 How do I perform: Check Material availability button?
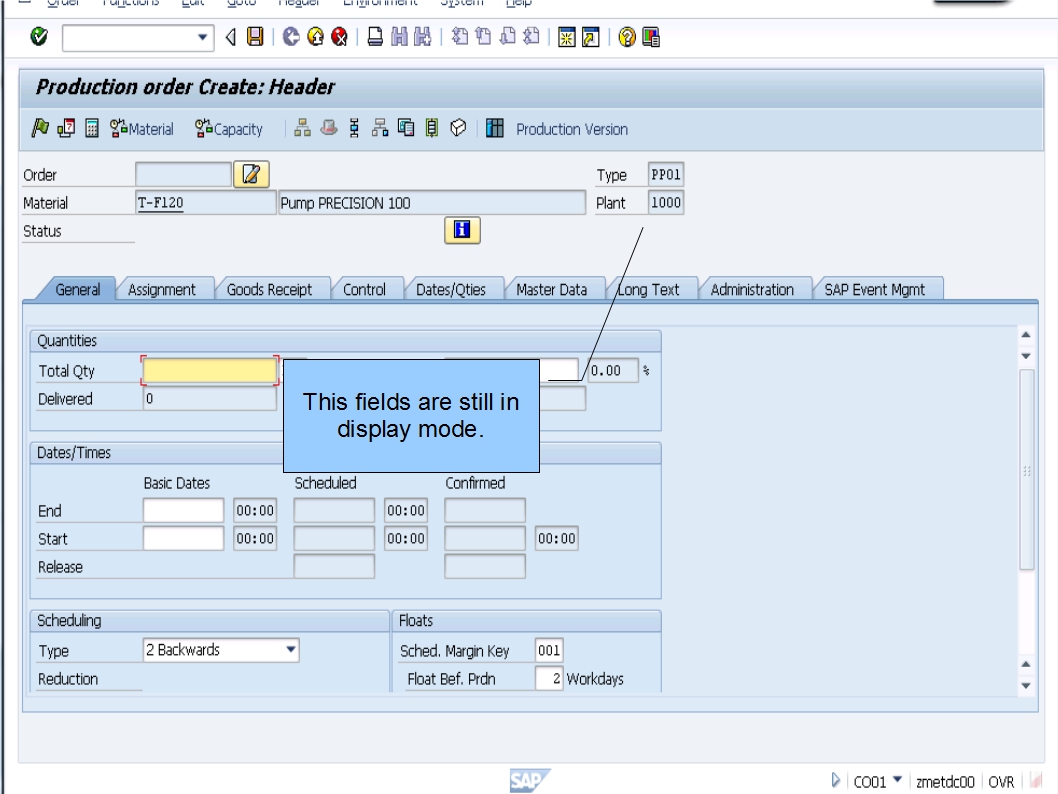(x=142, y=128)
